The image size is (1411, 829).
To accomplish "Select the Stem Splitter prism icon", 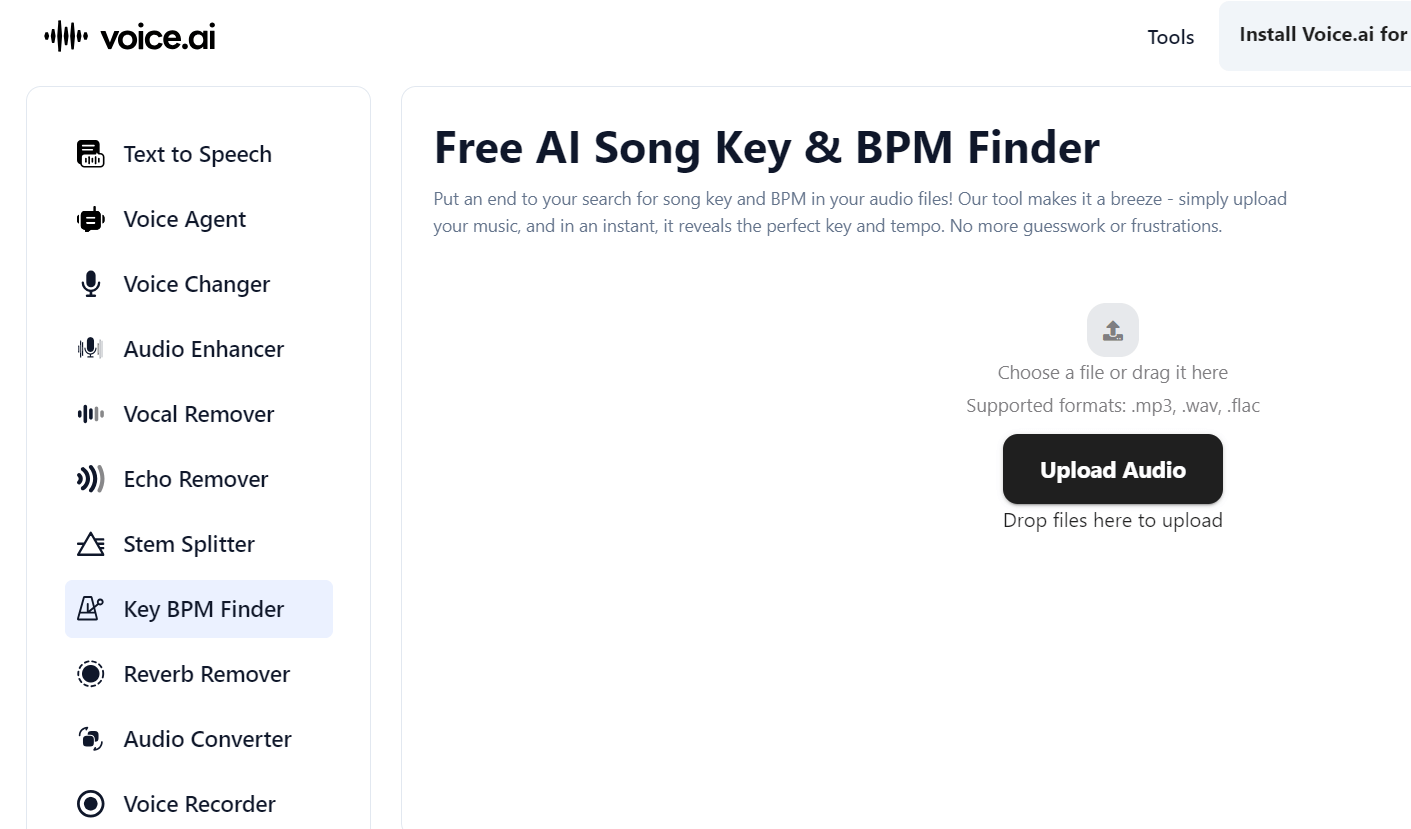I will [x=91, y=544].
